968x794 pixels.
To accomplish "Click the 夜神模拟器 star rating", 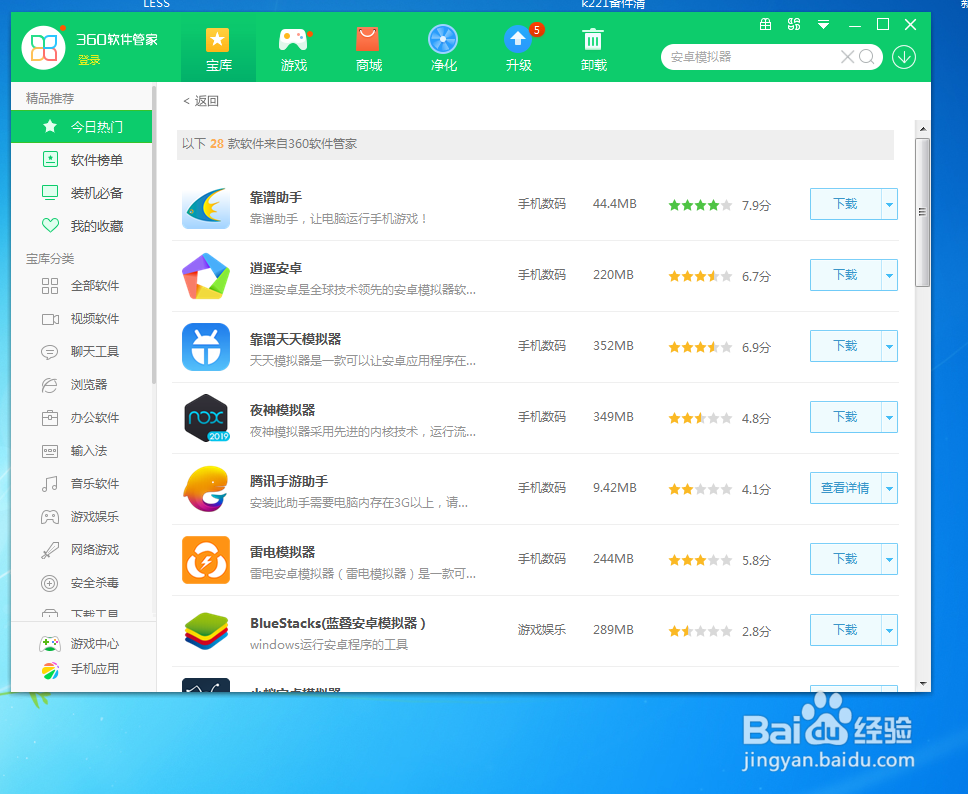I will tap(700, 418).
